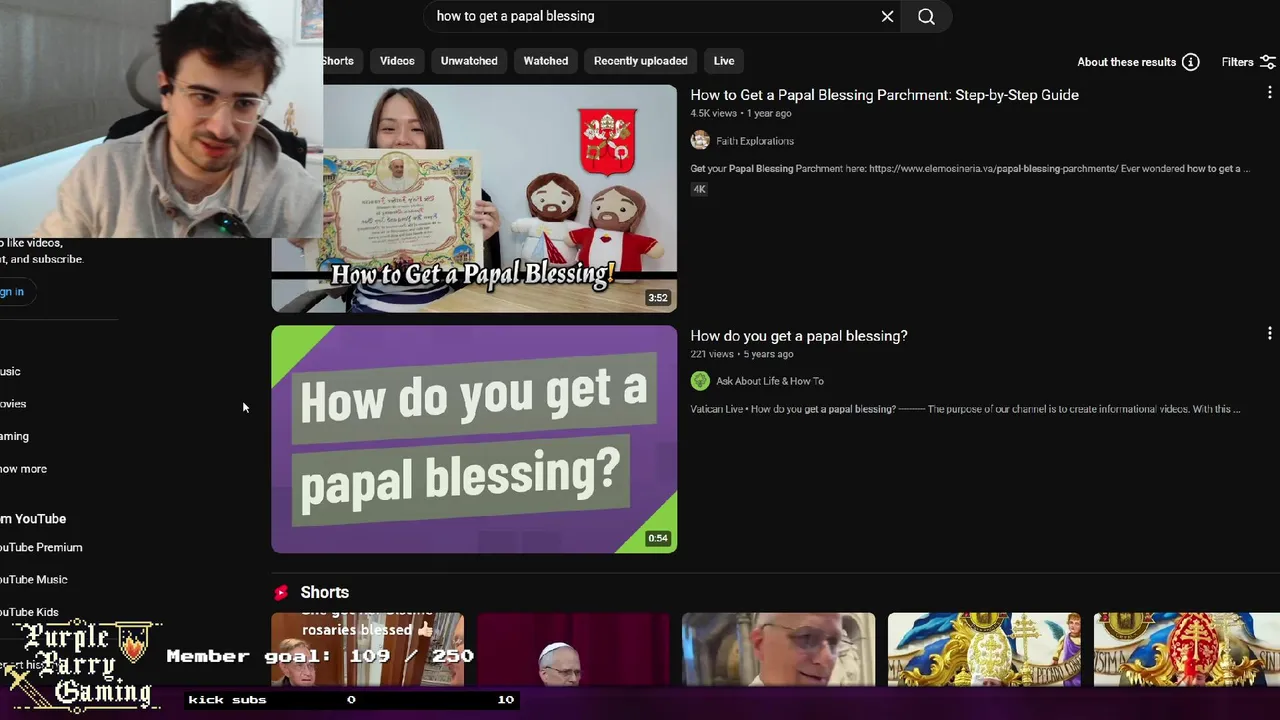Click the 0:54 duration badge
The height and width of the screenshot is (720, 1280).
click(x=657, y=538)
